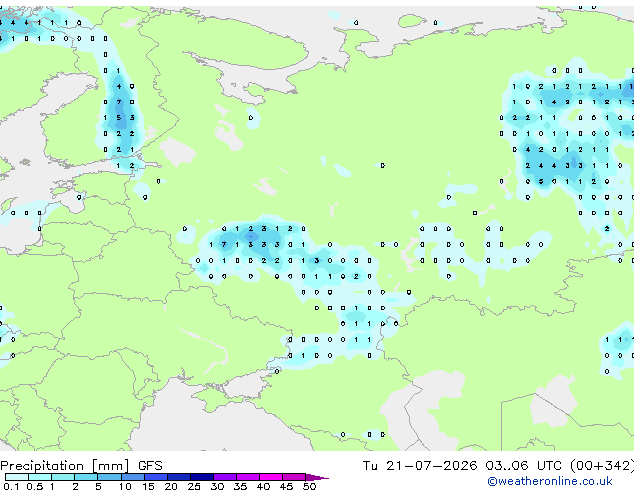Select the 10–15 mm legend color swatch
This screenshot has width=634, height=490.
pos(132,477)
